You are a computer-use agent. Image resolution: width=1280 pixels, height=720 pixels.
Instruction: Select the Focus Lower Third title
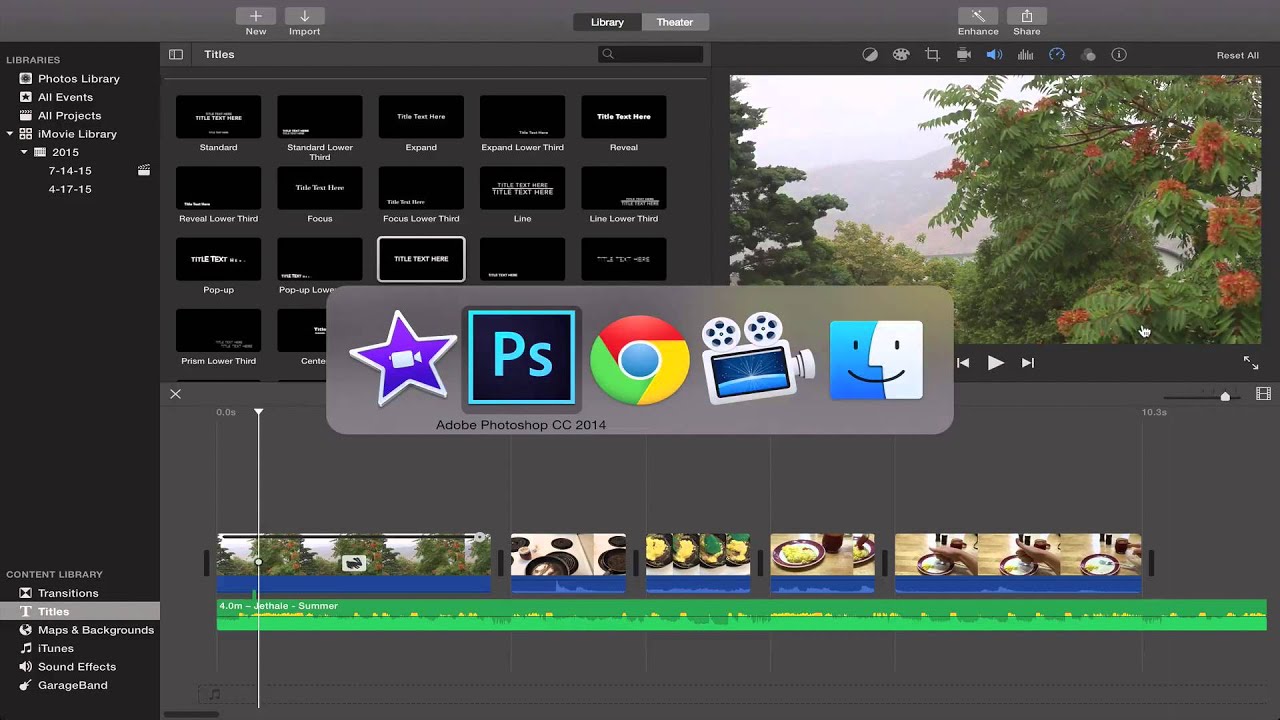point(421,188)
